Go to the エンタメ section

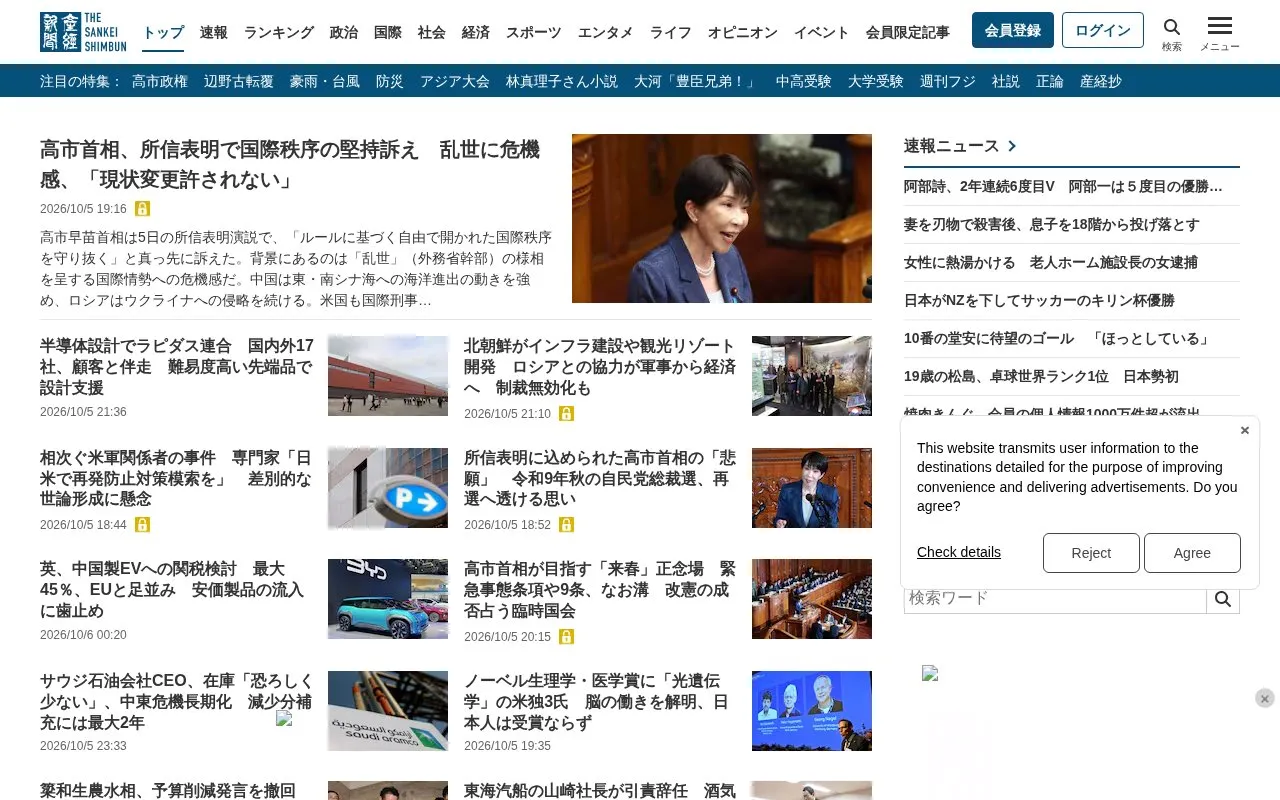606,32
